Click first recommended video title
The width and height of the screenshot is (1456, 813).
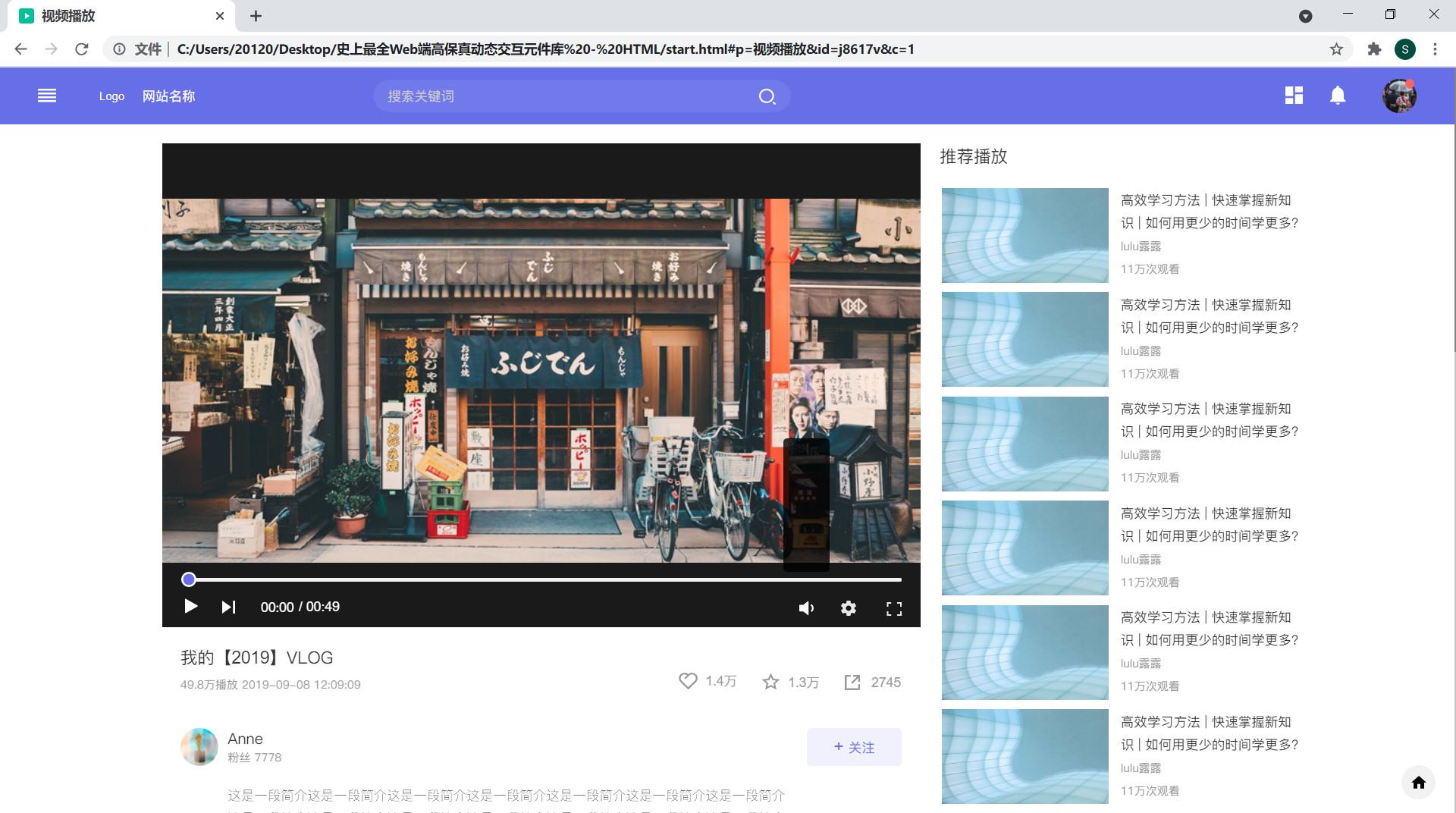pos(1210,212)
